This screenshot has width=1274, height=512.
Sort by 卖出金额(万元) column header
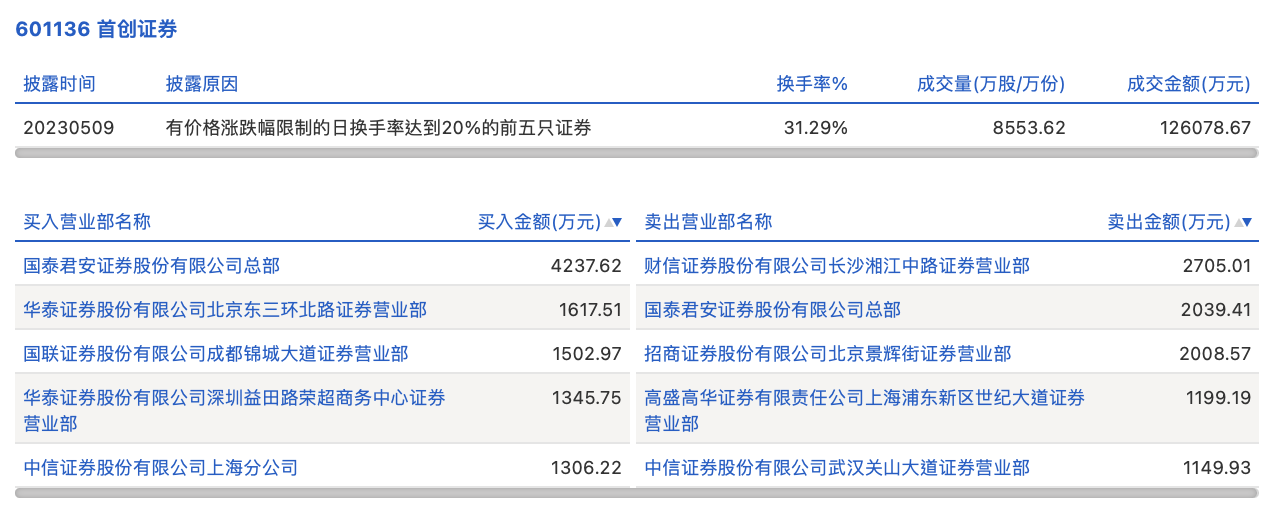1168,222
